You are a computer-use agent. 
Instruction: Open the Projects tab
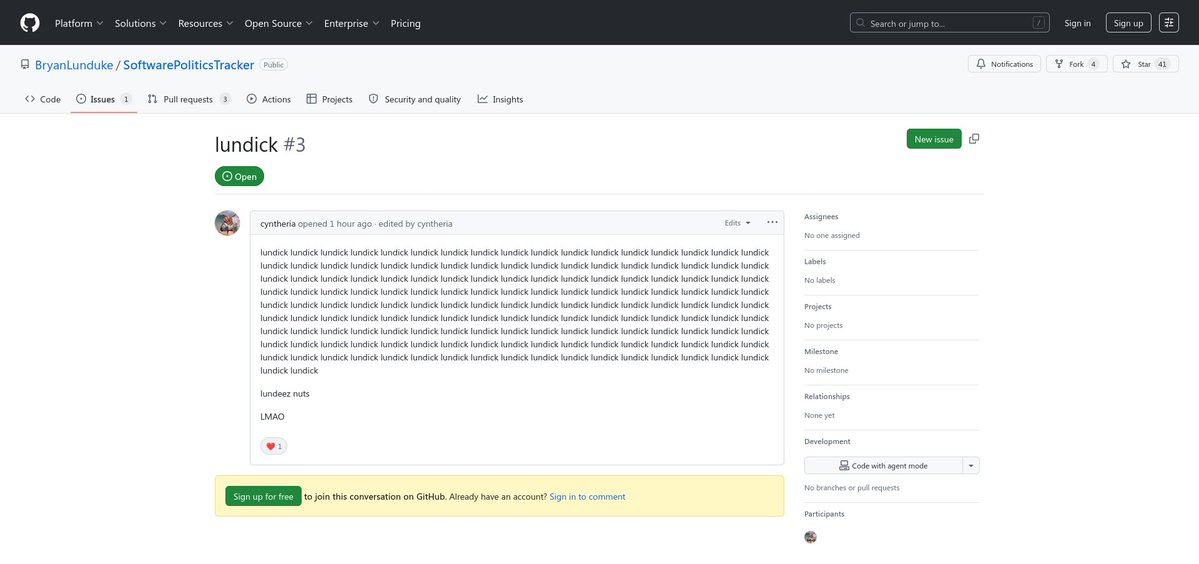click(330, 99)
